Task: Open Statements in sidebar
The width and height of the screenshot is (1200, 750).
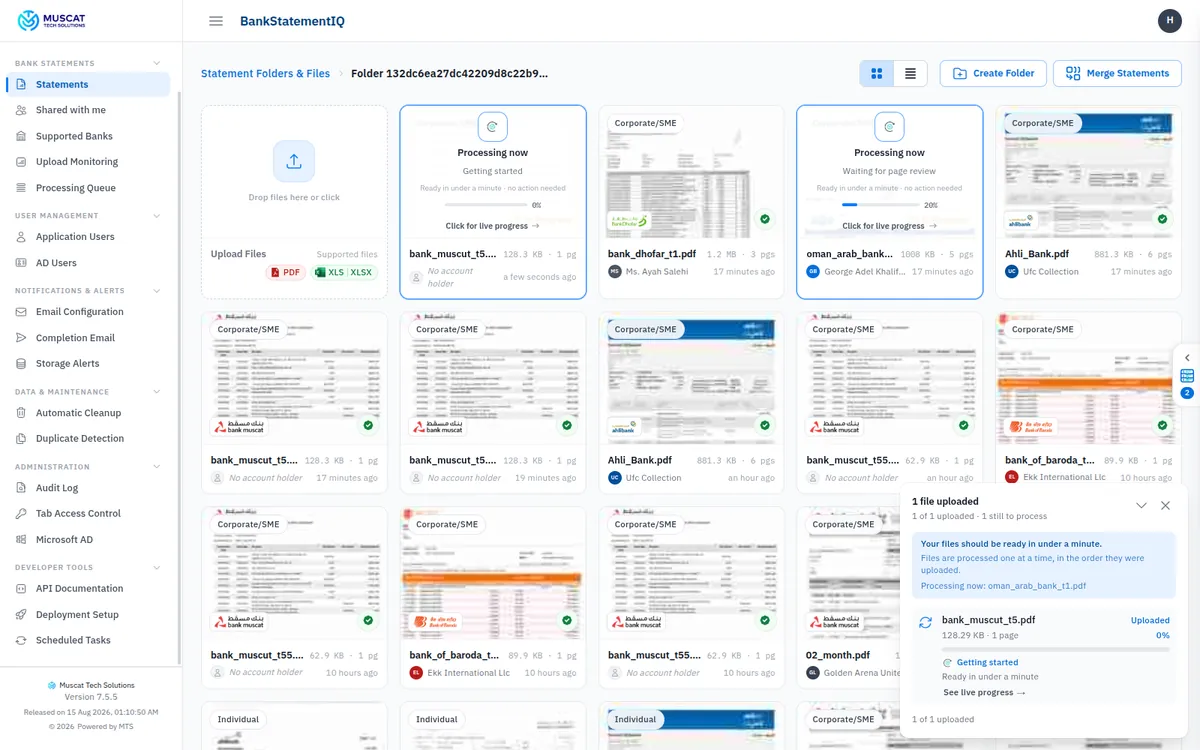Action: [x=90, y=84]
